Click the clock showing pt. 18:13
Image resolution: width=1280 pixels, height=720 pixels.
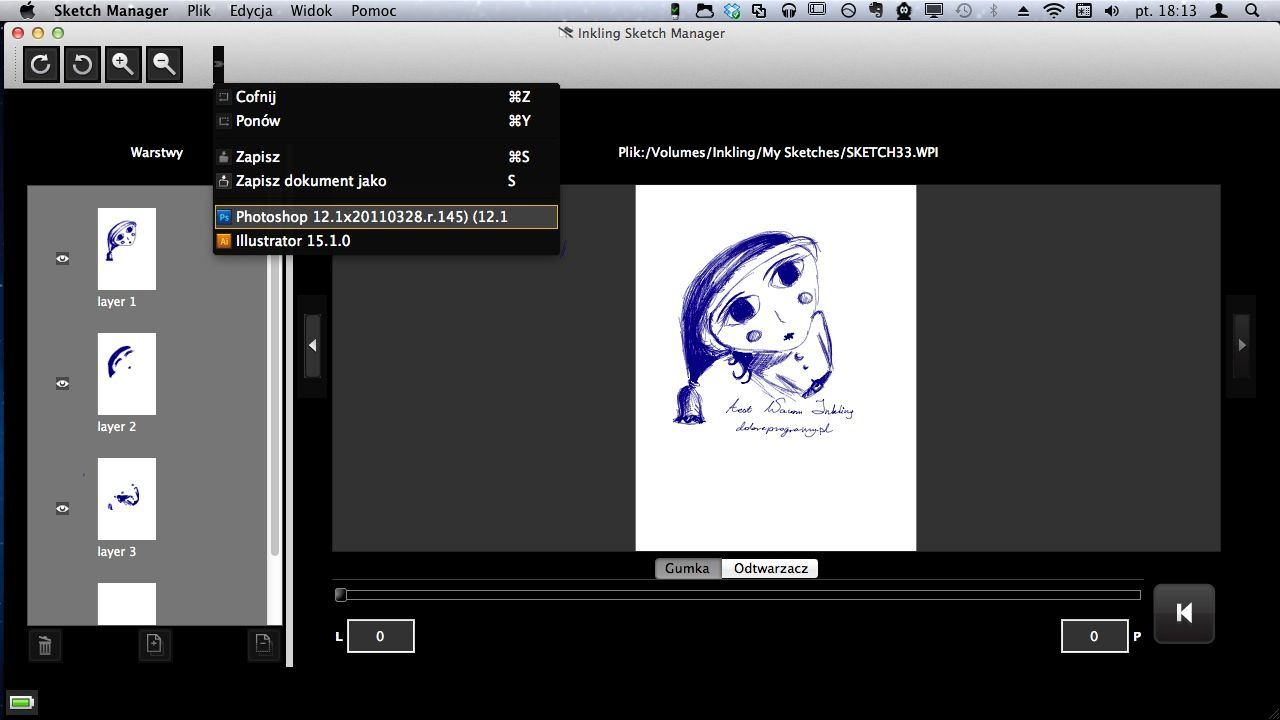[1166, 11]
